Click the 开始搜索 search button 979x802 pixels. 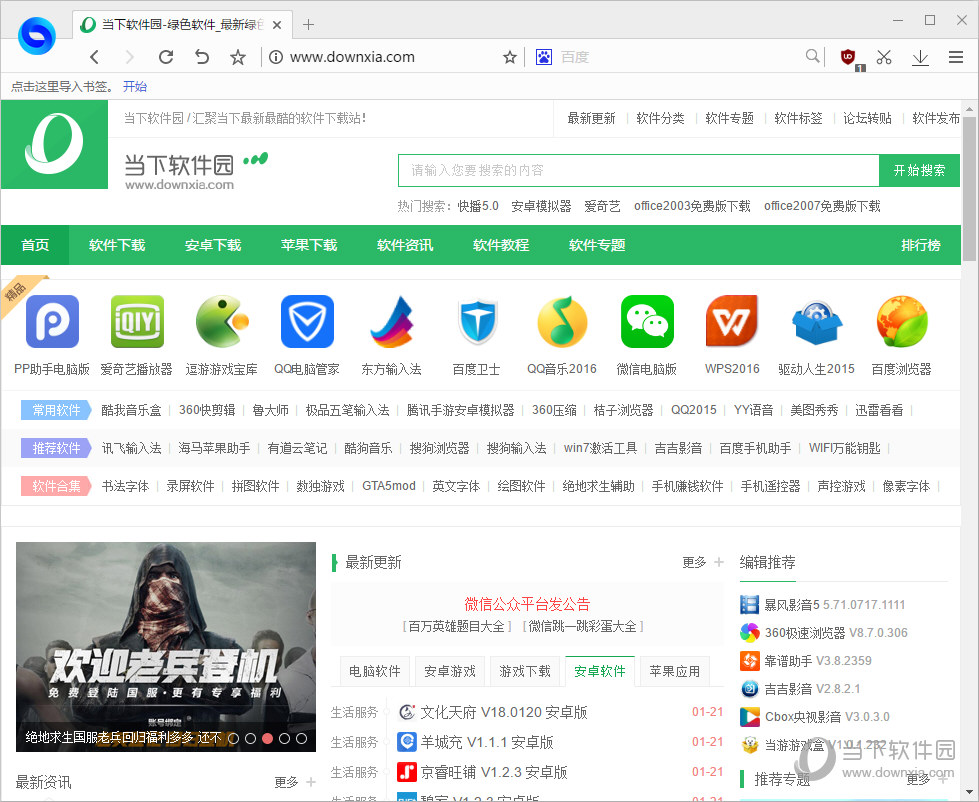point(919,170)
